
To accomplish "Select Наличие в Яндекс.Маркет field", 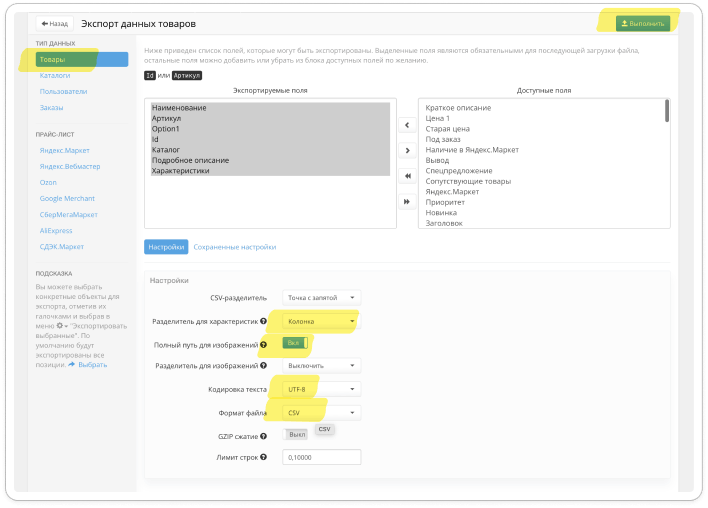I will [x=472, y=149].
